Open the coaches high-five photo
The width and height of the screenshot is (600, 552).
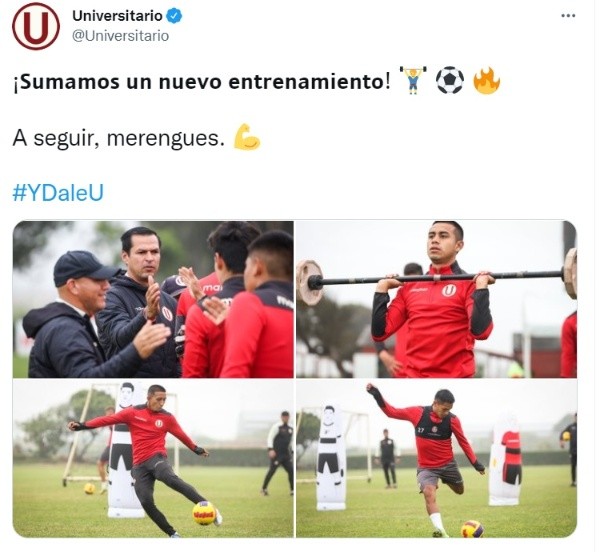(153, 299)
